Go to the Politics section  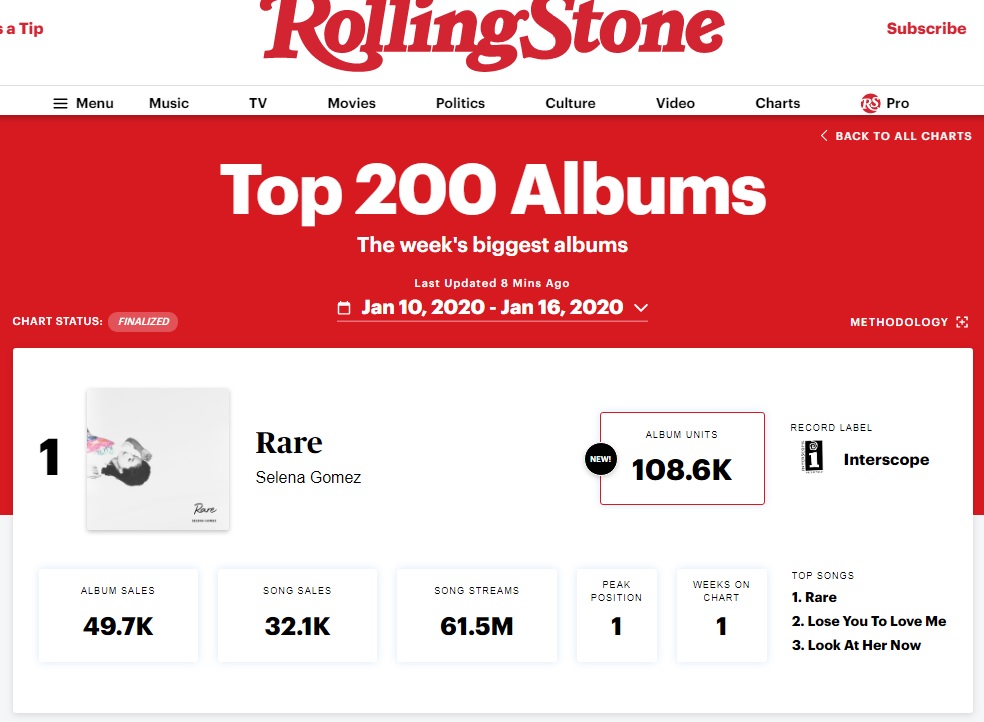click(460, 103)
